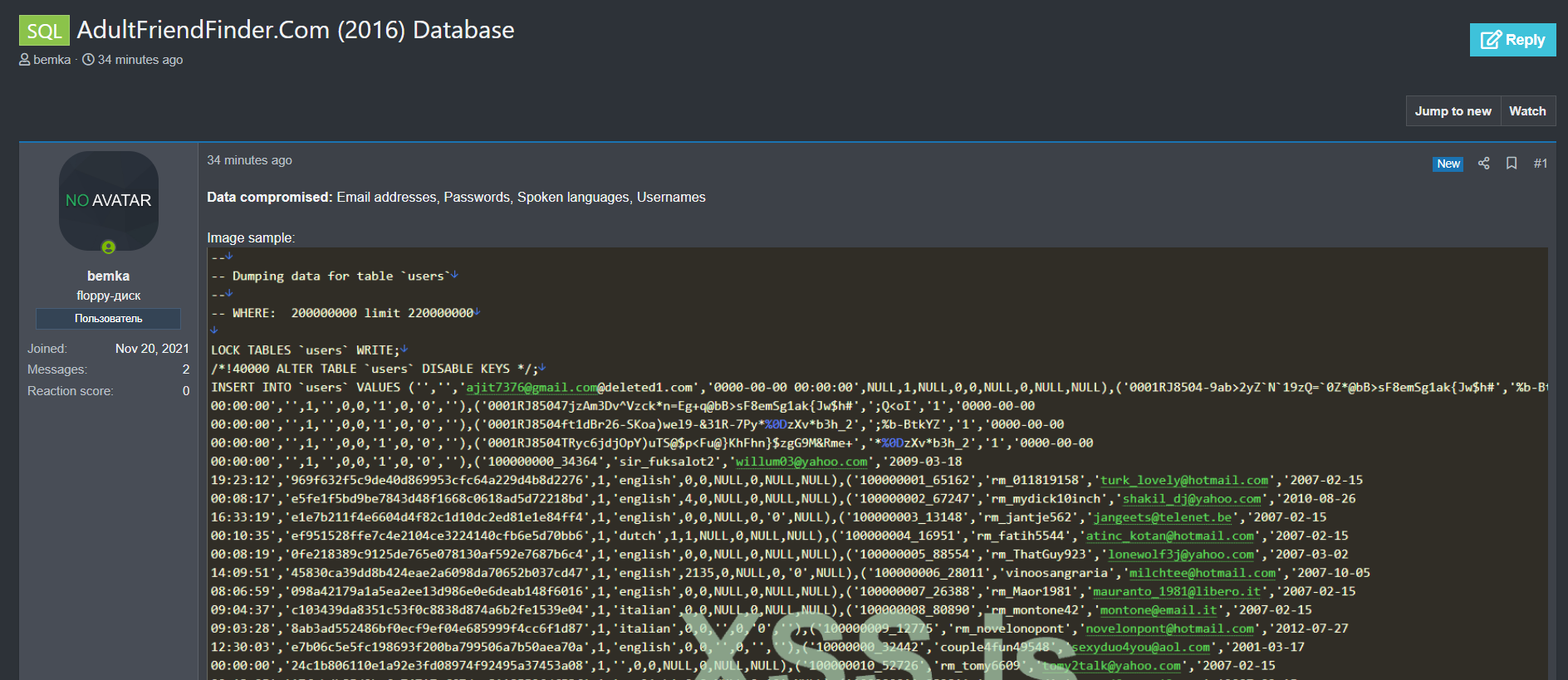Click the Joined date Nov 20, 2021
Image resolution: width=1568 pixels, height=680 pixels.
[152, 349]
